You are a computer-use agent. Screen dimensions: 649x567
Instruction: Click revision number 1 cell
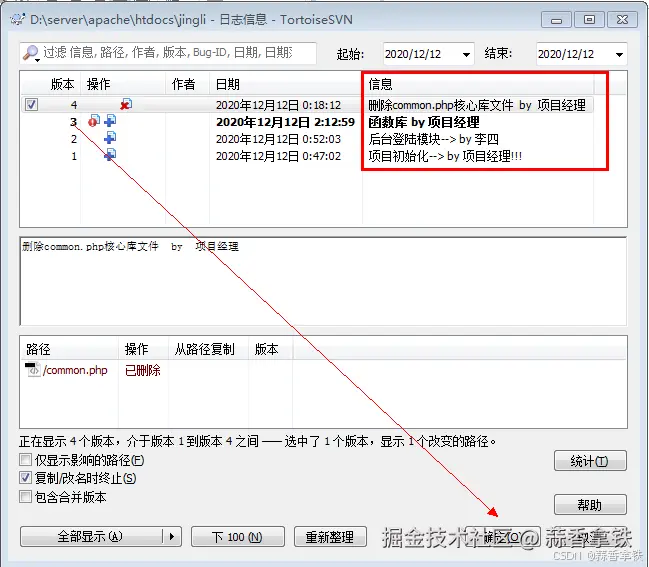(74, 156)
